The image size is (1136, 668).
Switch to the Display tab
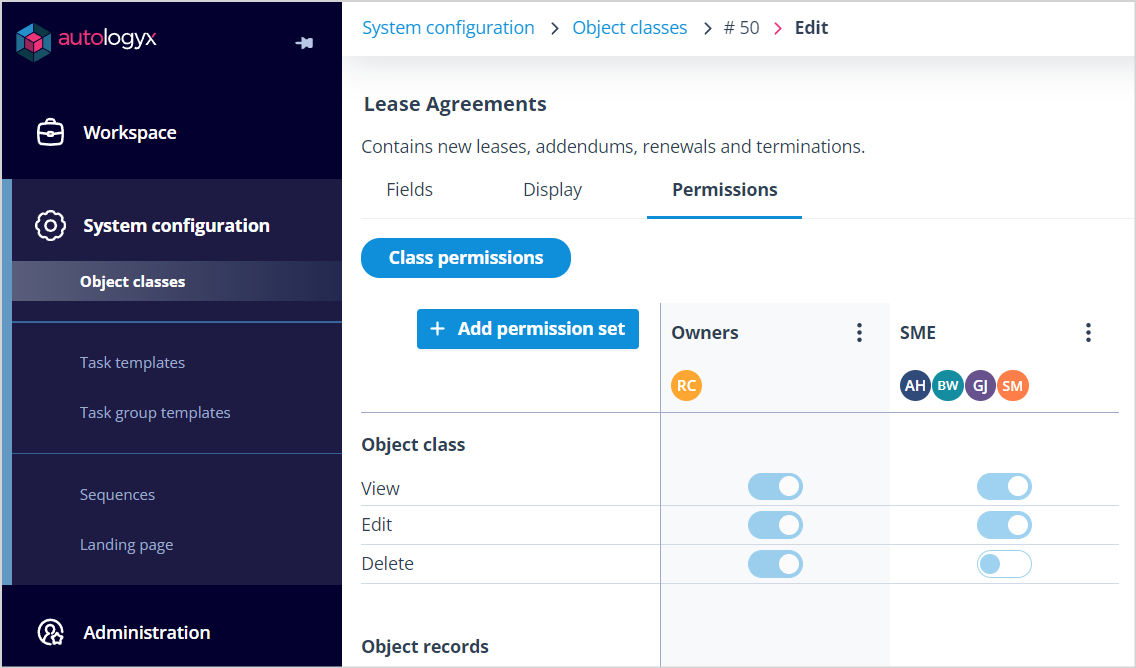[552, 190]
